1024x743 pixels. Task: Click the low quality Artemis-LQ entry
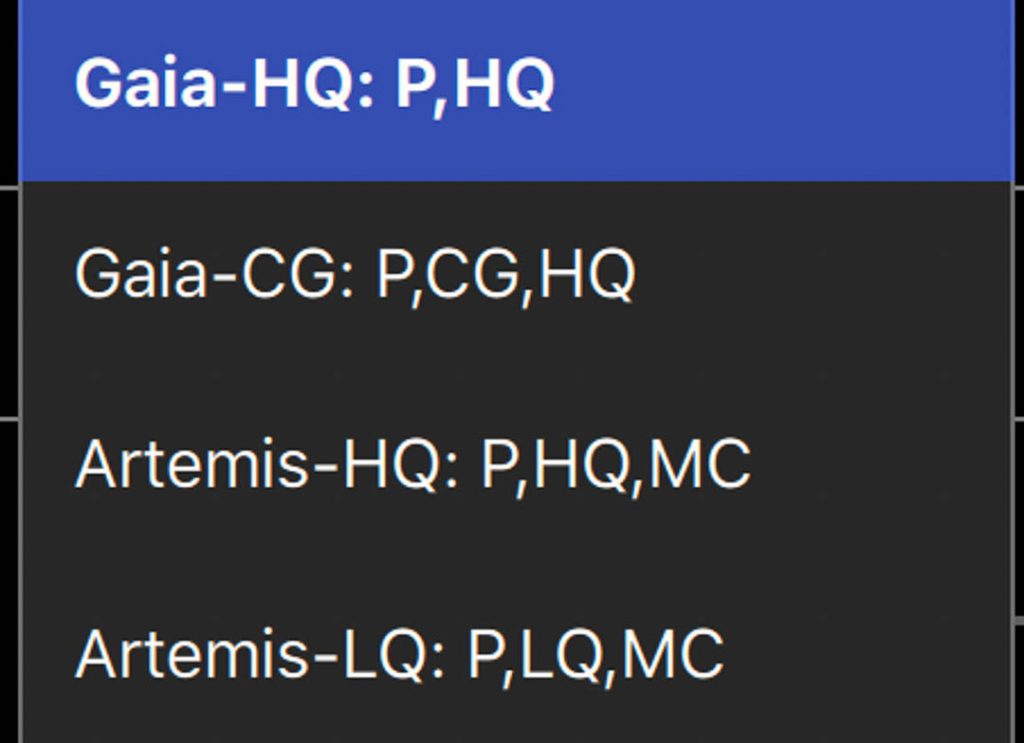[x=516, y=654]
